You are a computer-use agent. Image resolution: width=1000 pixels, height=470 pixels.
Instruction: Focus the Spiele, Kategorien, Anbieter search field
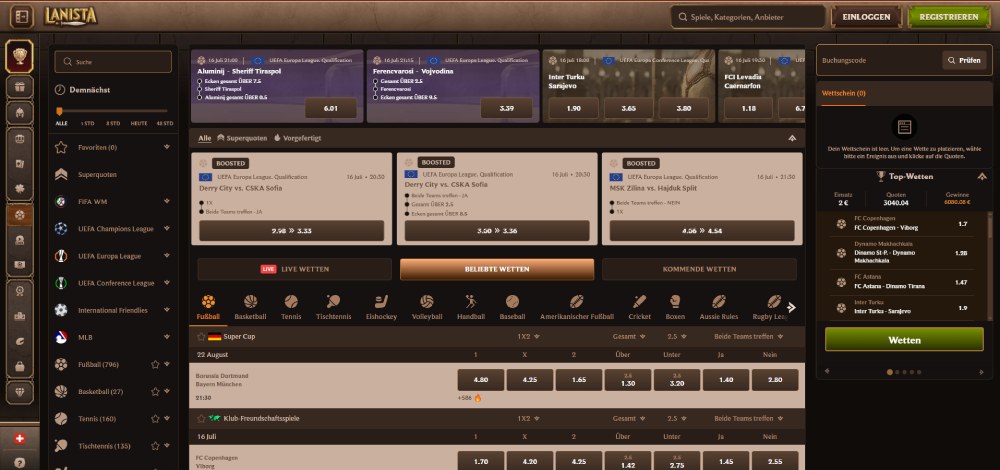747,17
